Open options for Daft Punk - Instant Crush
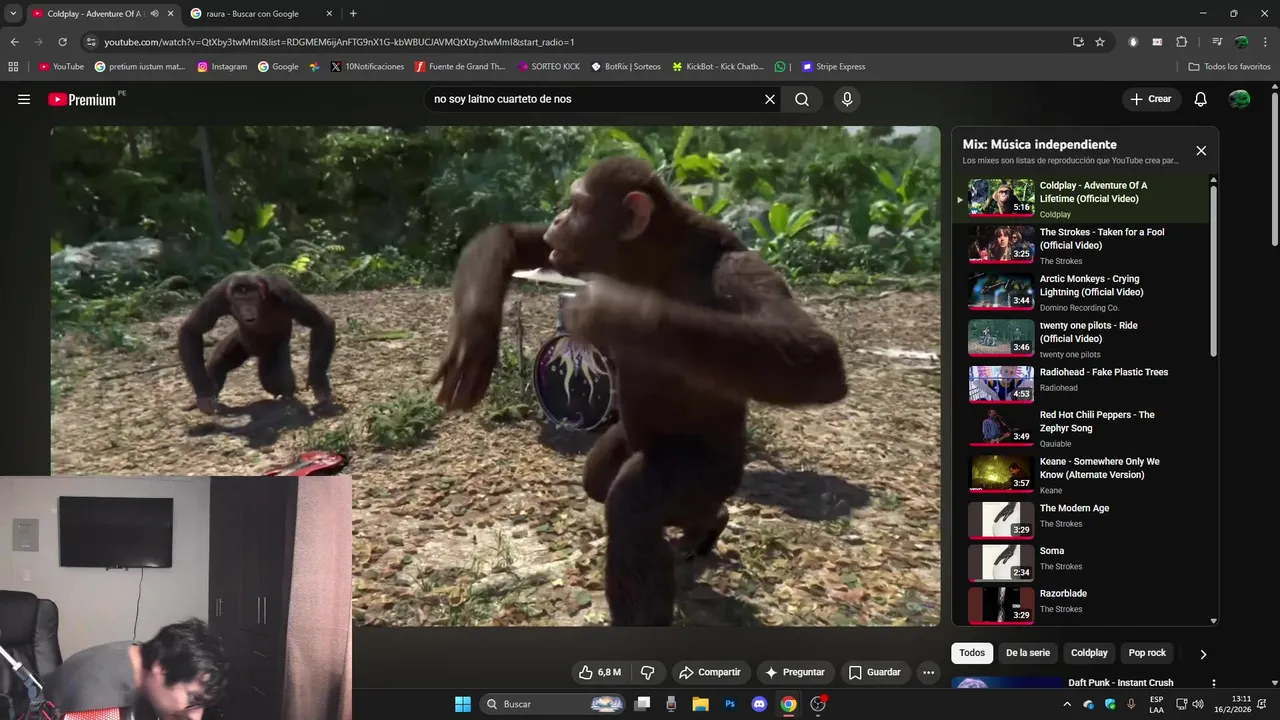This screenshot has width=1280, height=720. [1214, 684]
